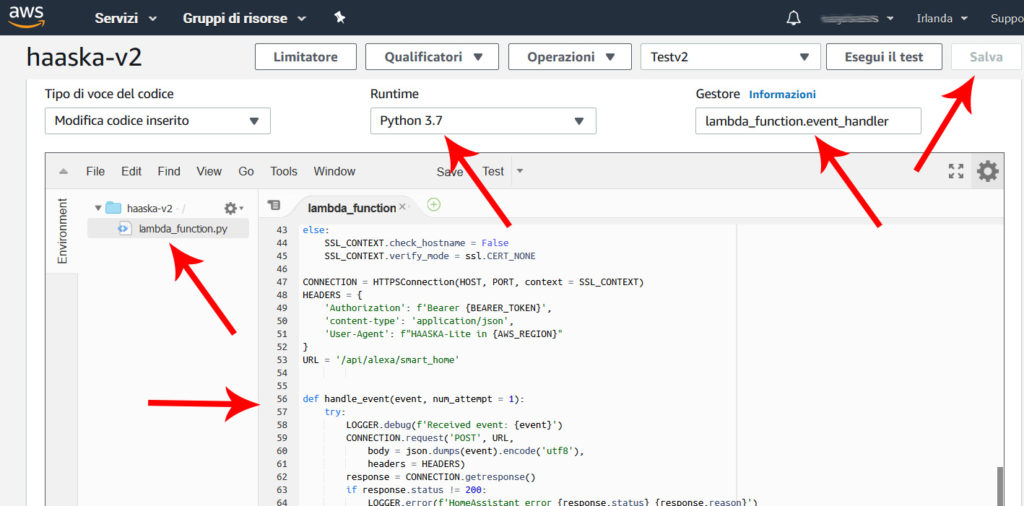Click Test in the editor toolbar
The image size is (1024, 506).
[x=493, y=172]
